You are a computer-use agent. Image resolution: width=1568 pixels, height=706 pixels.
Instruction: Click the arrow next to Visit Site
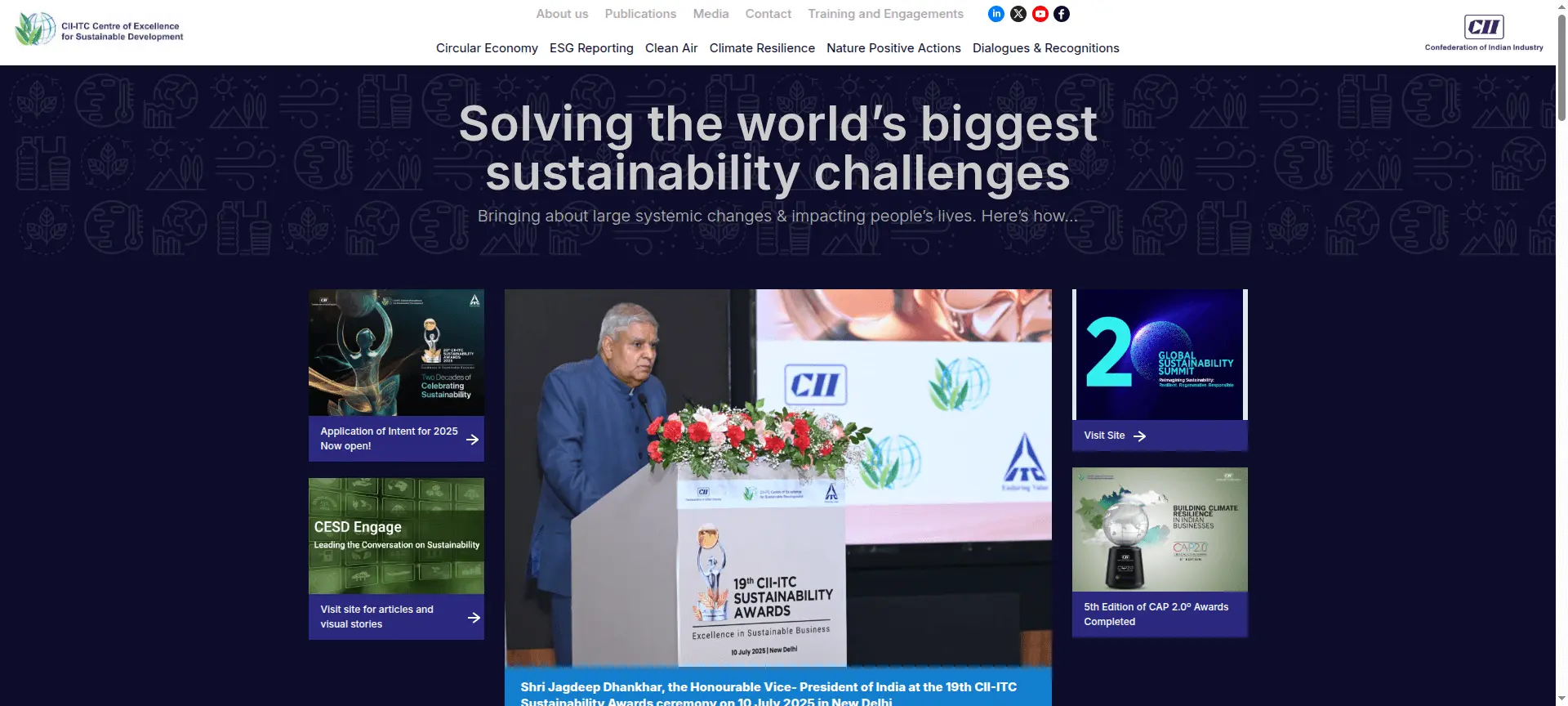pos(1140,436)
